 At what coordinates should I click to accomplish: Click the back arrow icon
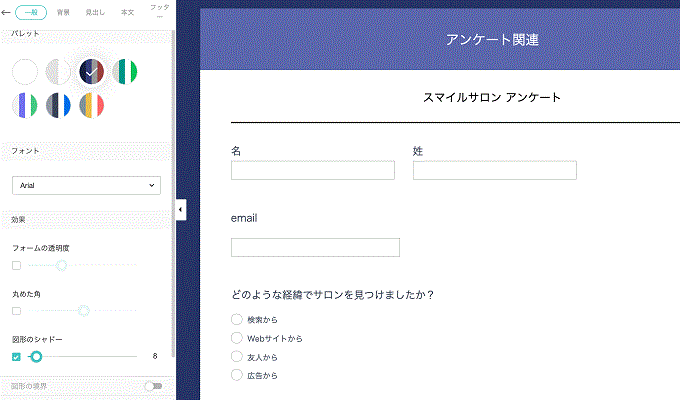[7, 13]
